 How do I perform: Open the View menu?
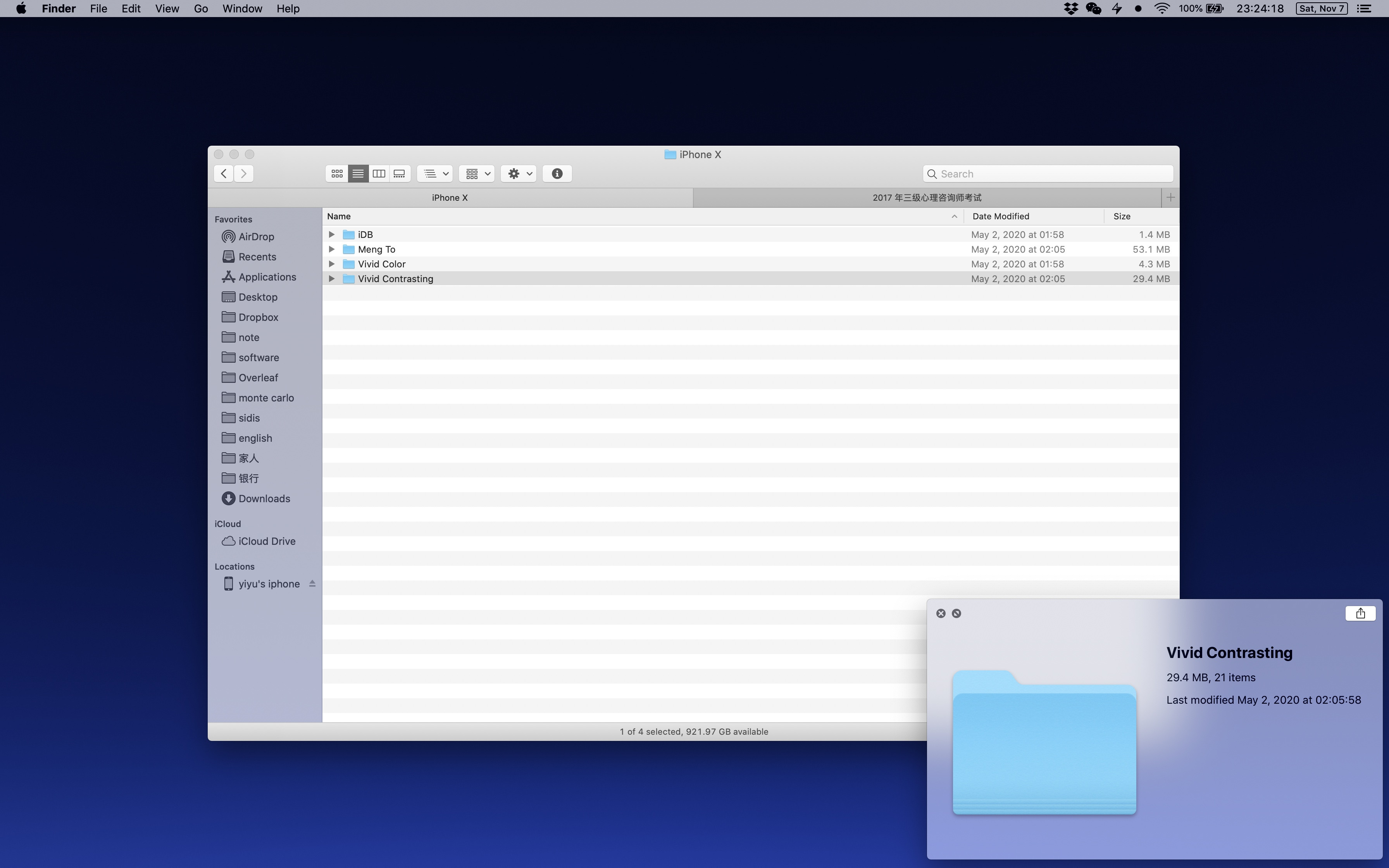point(167,9)
